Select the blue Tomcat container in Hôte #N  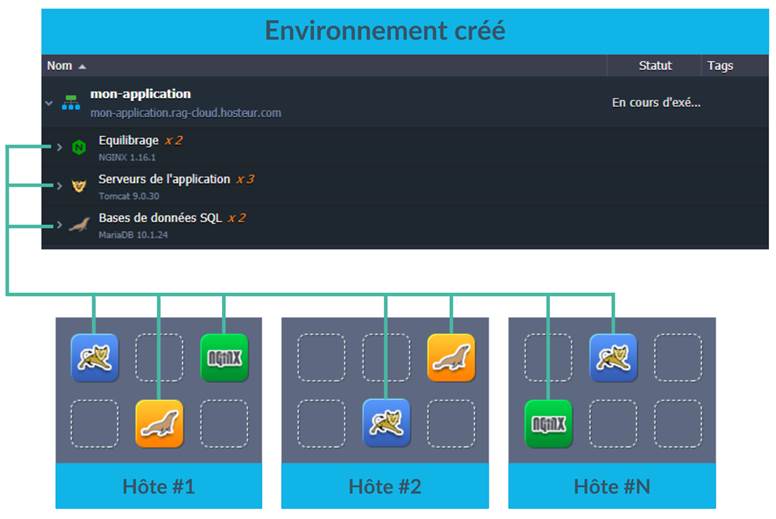[x=613, y=358]
